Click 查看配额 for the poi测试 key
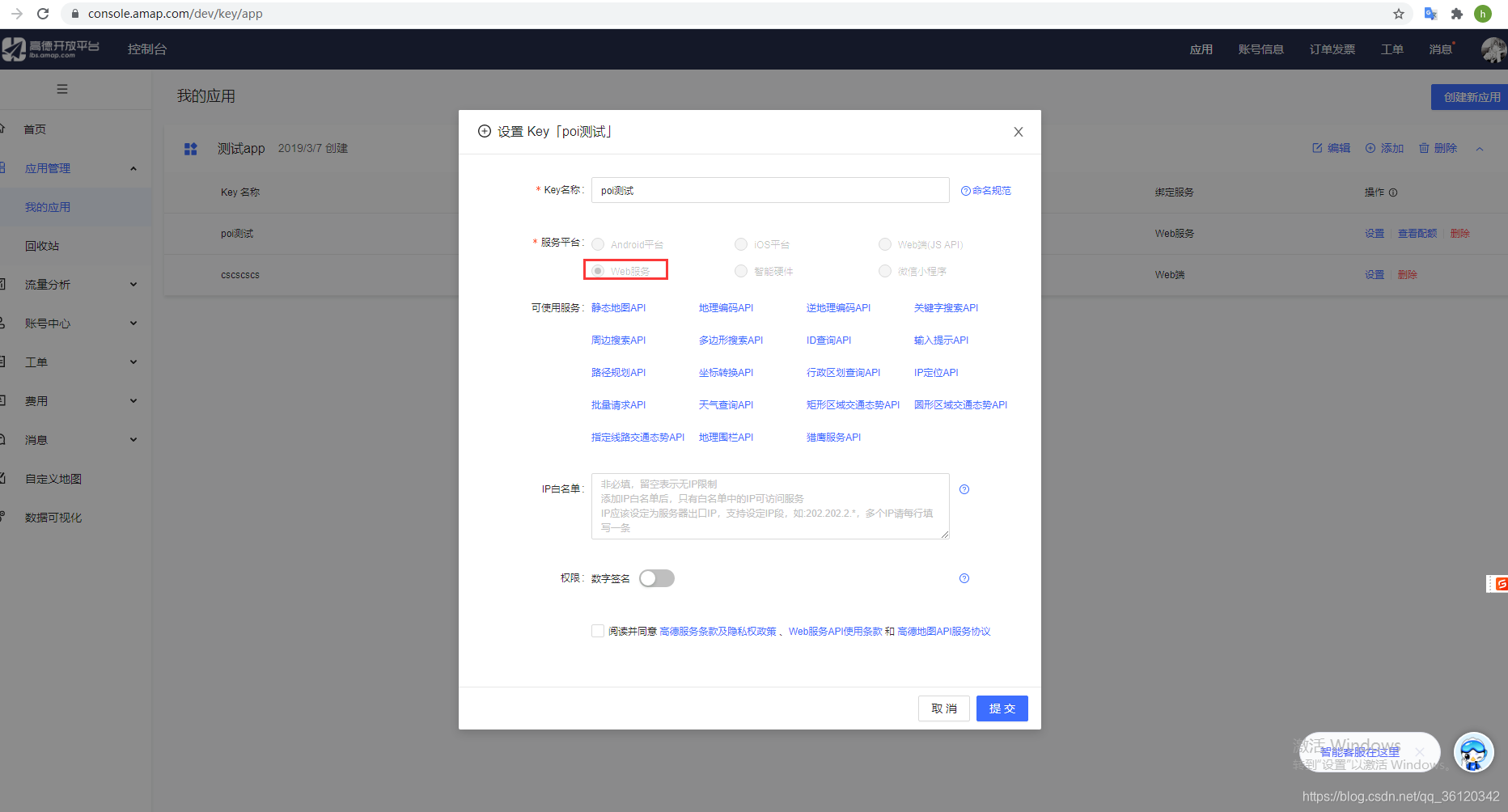 (x=1417, y=234)
